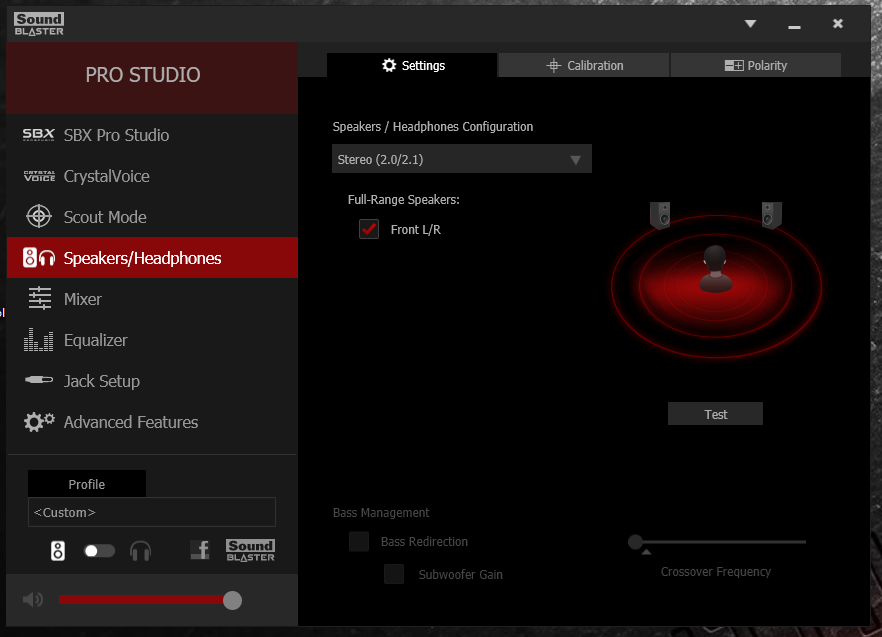Click the Sound Blaster logo beside Facebook
This screenshot has height=637, width=882.
(x=250, y=550)
